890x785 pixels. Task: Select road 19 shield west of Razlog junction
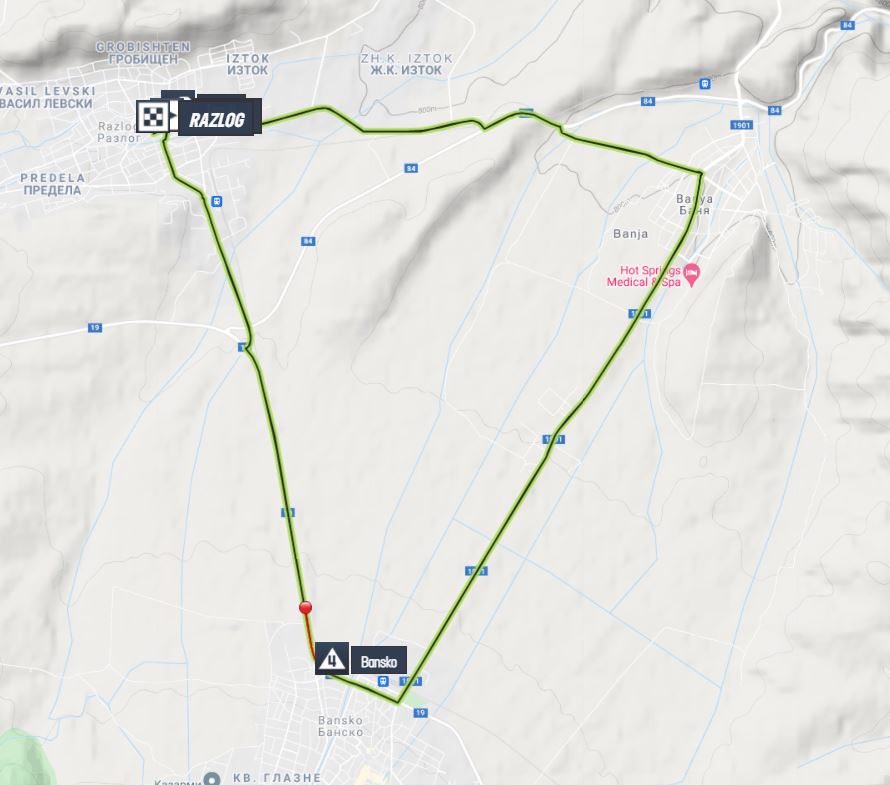click(x=95, y=328)
